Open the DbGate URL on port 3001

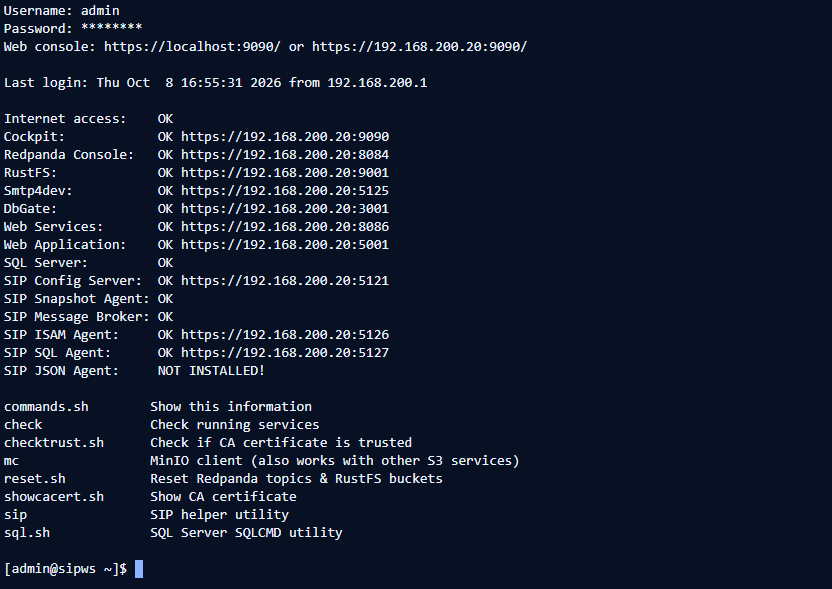tap(285, 209)
